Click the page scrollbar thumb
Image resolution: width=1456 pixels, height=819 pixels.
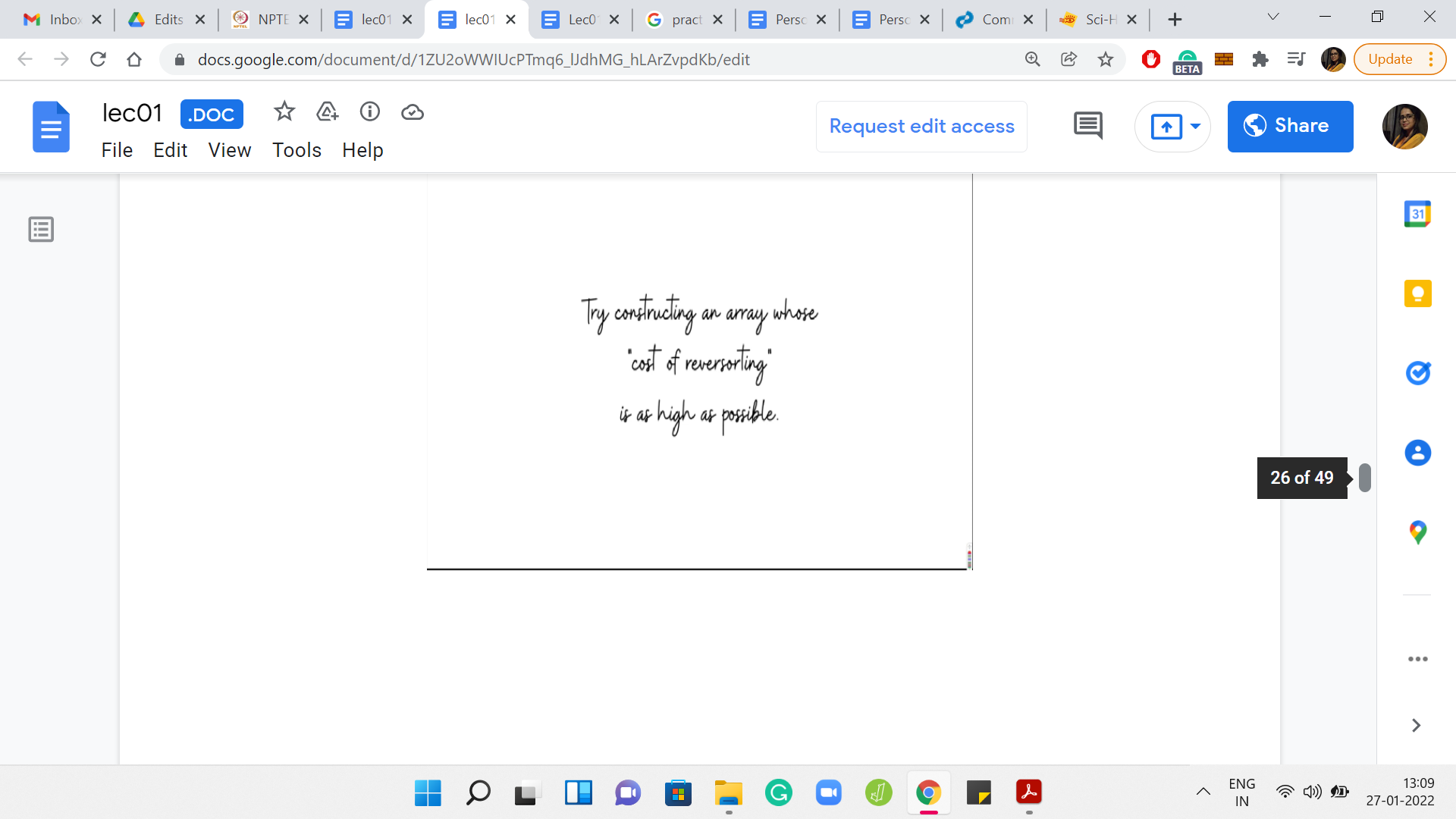[1365, 478]
